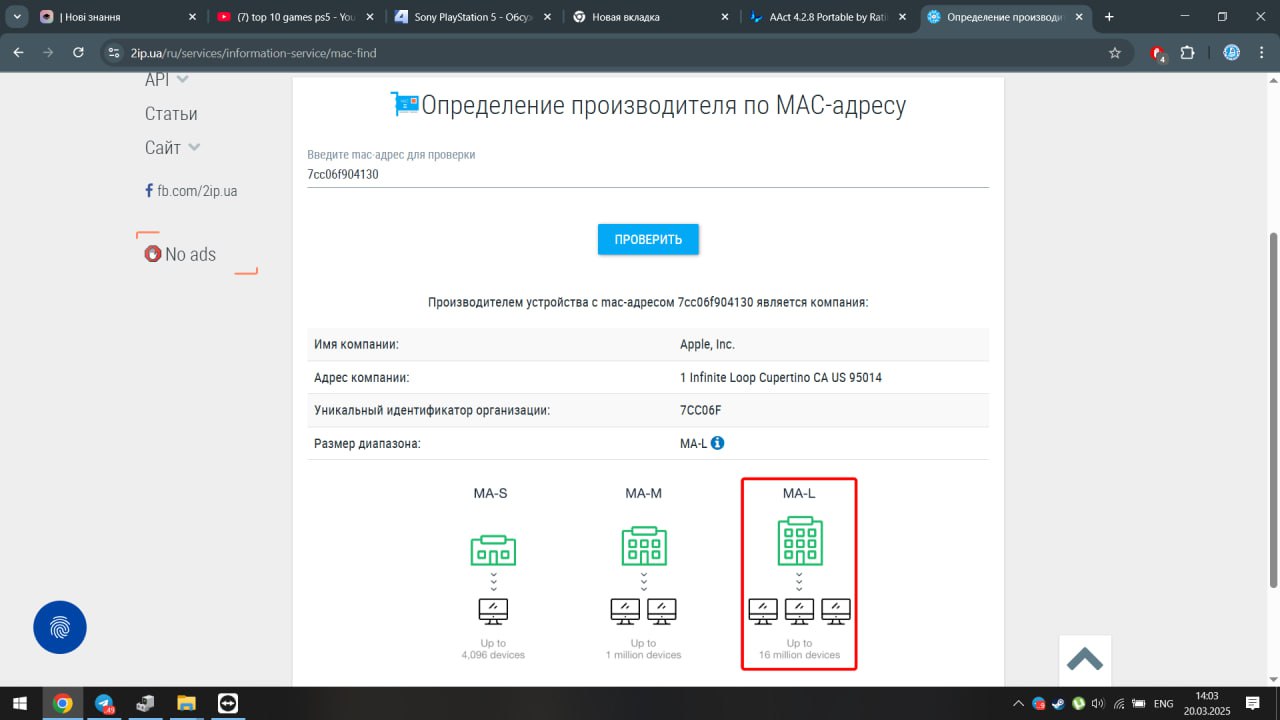
Task: Click the scroll-to-top arrow button
Action: [1085, 659]
